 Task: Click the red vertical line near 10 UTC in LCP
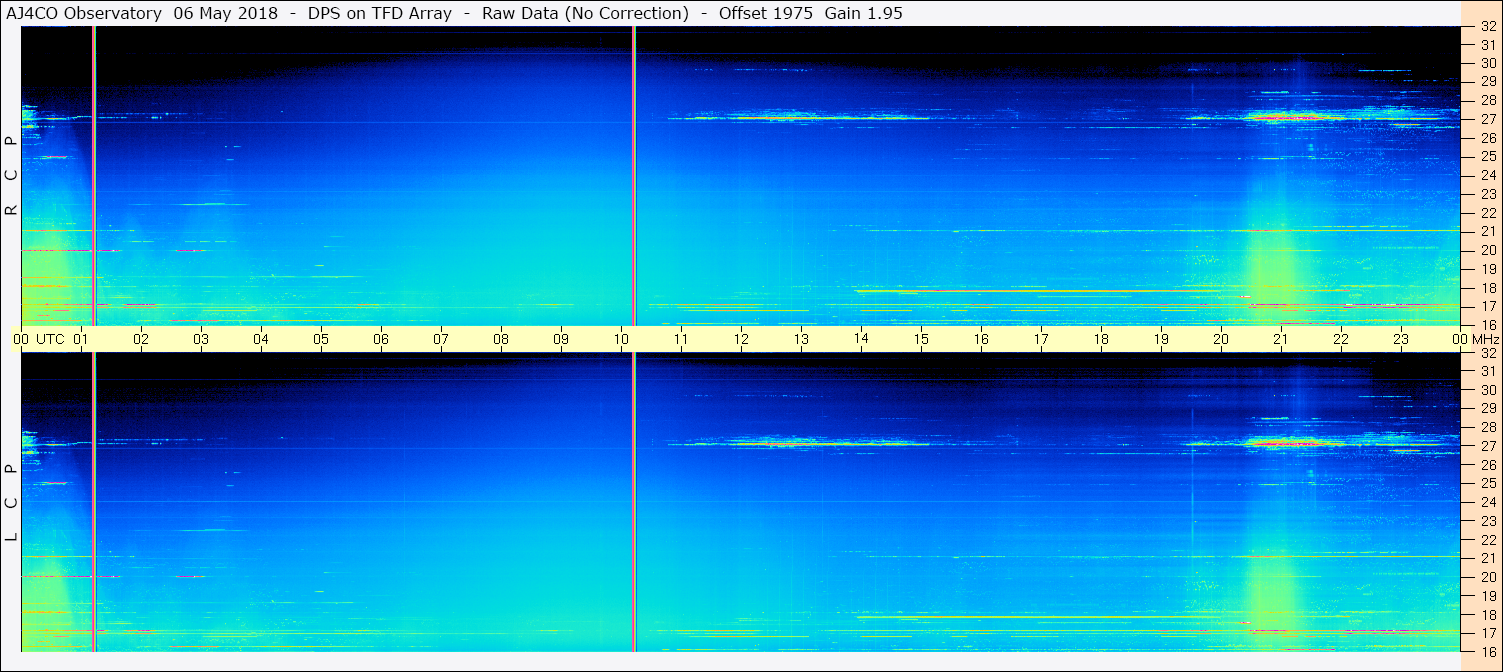point(634,502)
